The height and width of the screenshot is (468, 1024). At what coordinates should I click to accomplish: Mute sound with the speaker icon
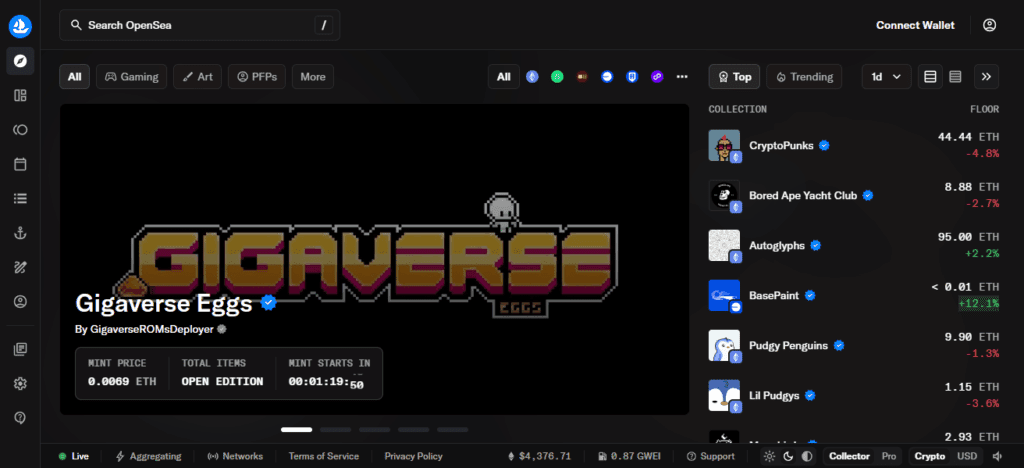(x=997, y=456)
